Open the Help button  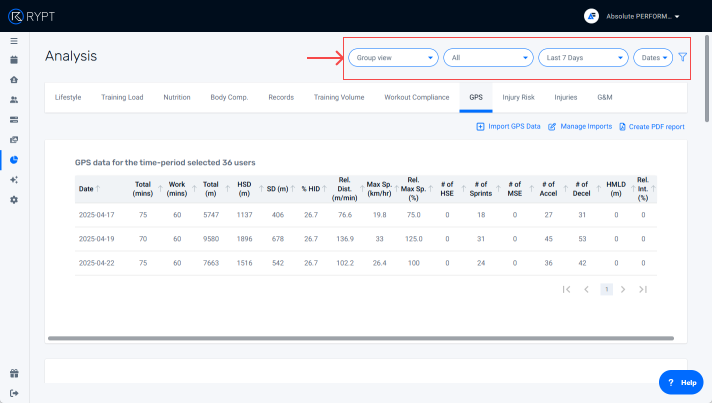(x=681, y=383)
